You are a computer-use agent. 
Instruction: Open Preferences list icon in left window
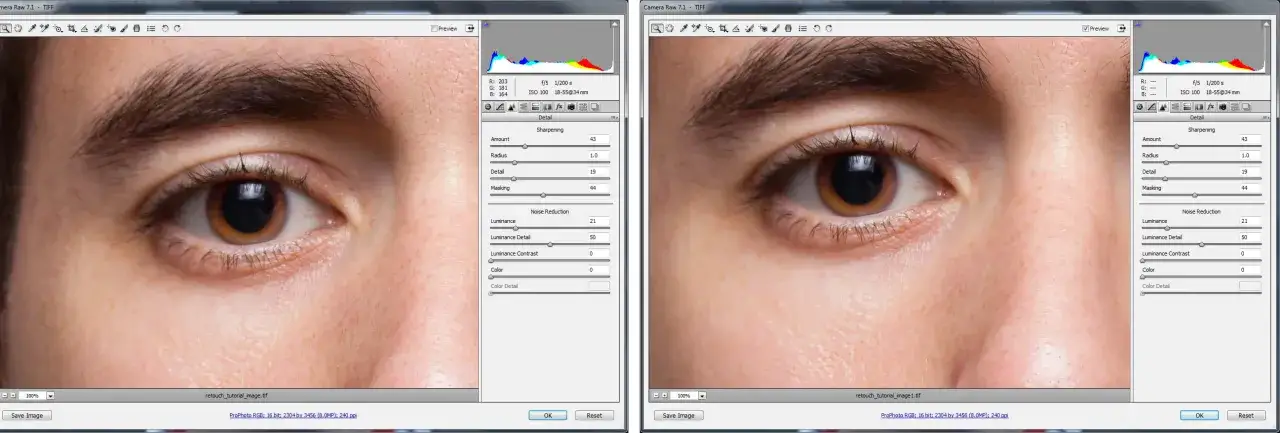(151, 28)
